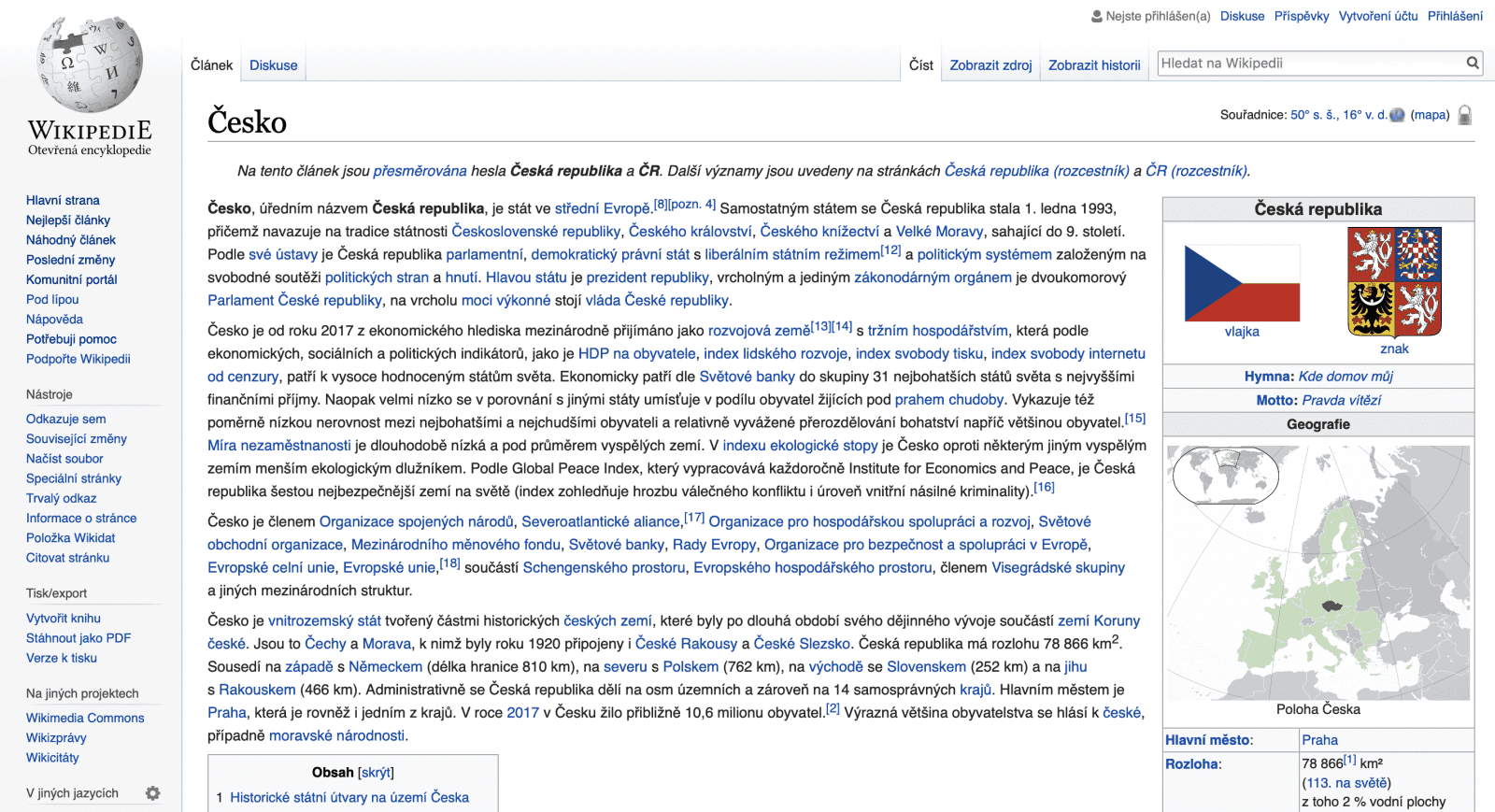Switch to the Diskuse tab
This screenshot has width=1495, height=812.
pyautogui.click(x=274, y=65)
